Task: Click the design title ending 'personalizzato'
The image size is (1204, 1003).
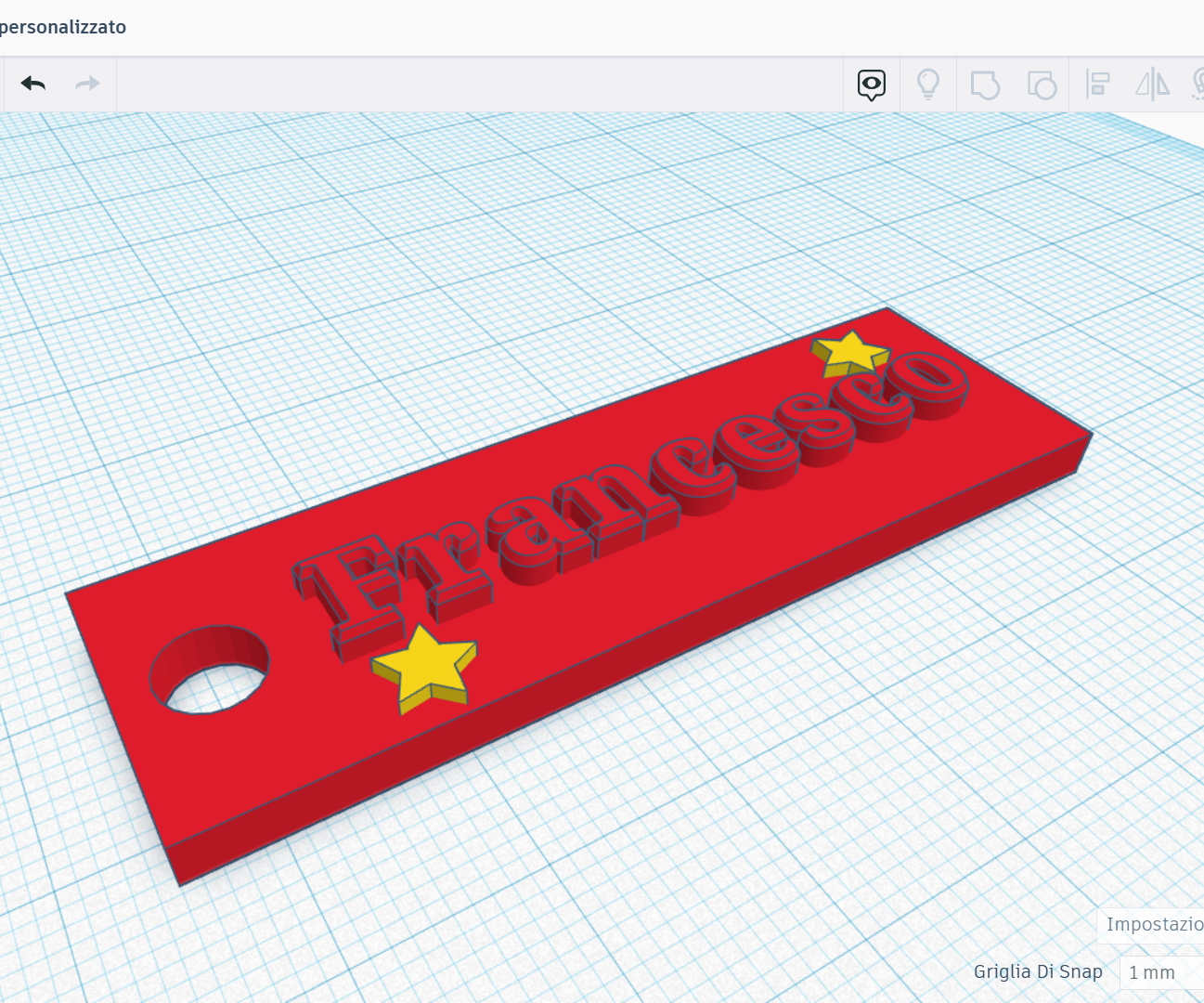Action: point(63,27)
